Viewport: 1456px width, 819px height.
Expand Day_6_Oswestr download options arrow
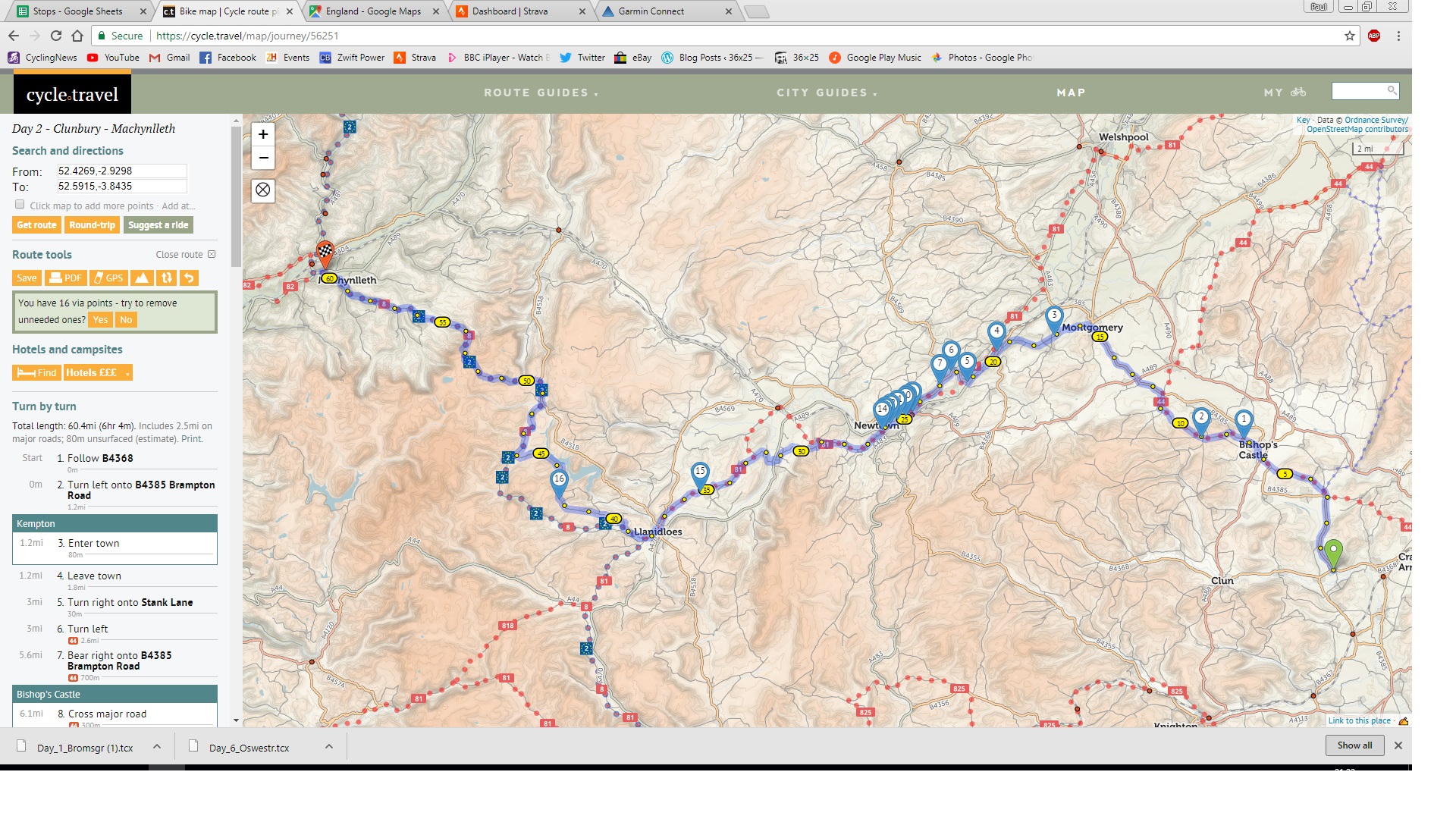click(328, 746)
